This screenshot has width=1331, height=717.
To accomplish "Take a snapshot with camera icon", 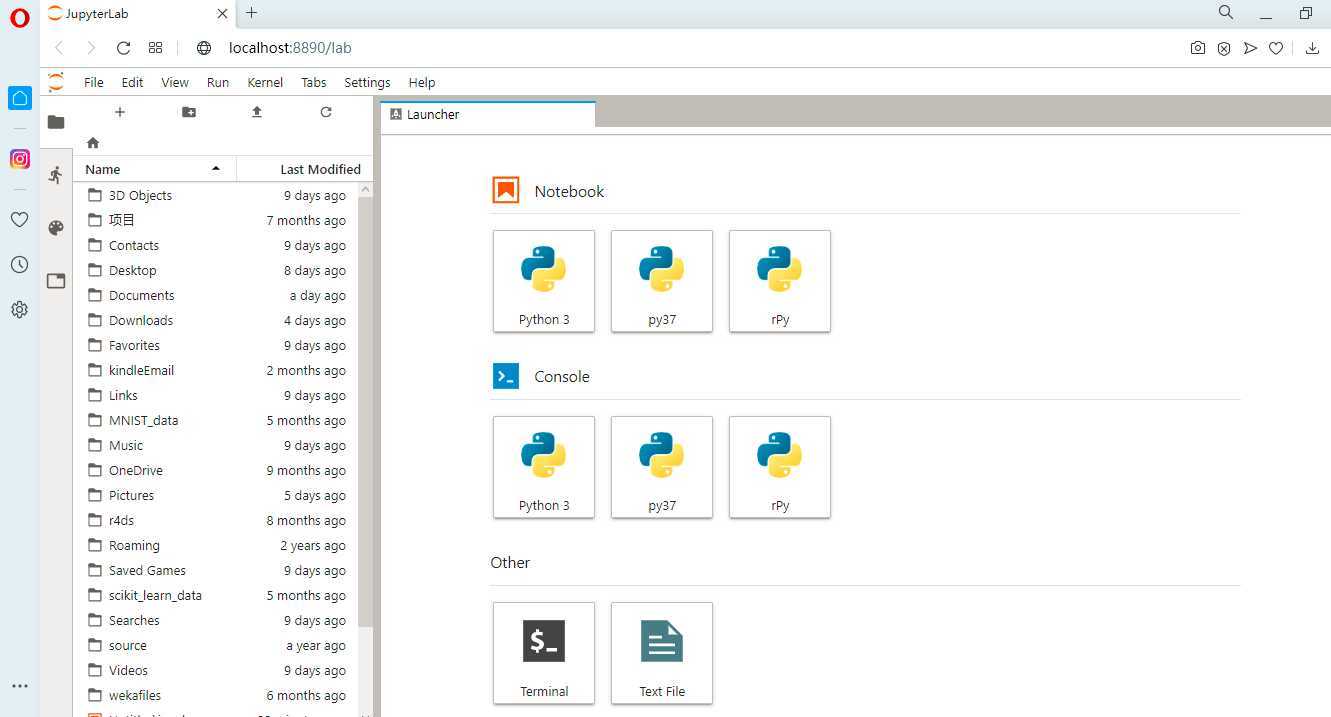I will pos(1198,48).
